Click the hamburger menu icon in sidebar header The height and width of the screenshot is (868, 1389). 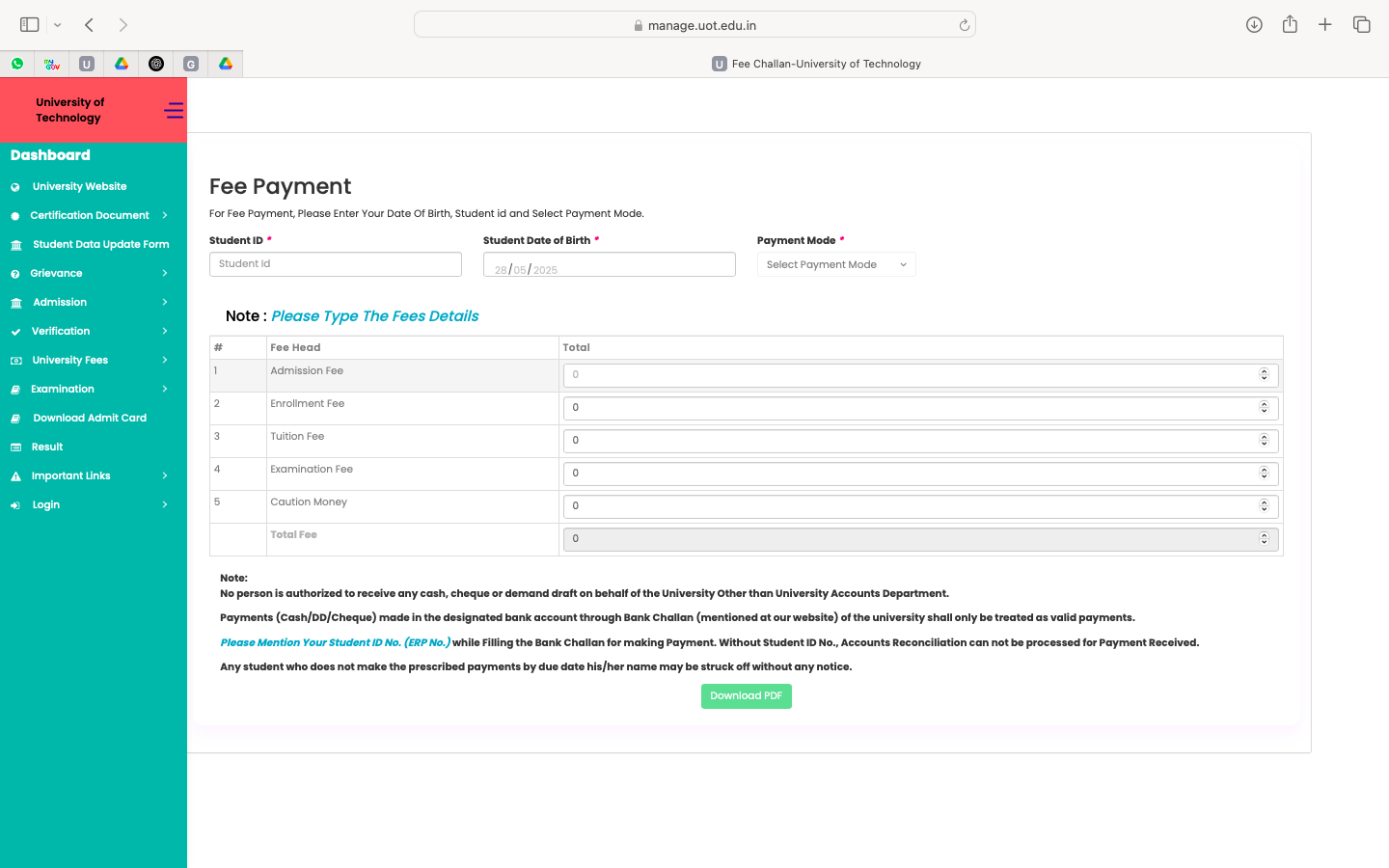tap(174, 111)
